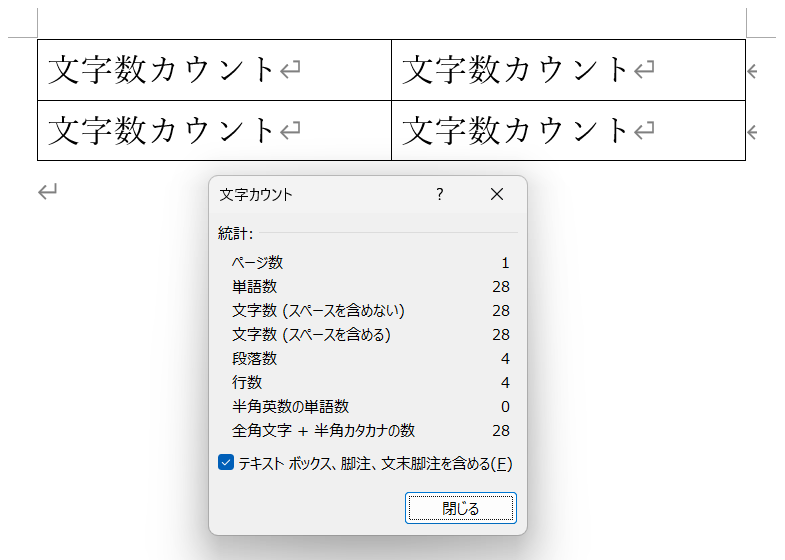Click 文字数 (スペースを含める) row

tap(311, 335)
